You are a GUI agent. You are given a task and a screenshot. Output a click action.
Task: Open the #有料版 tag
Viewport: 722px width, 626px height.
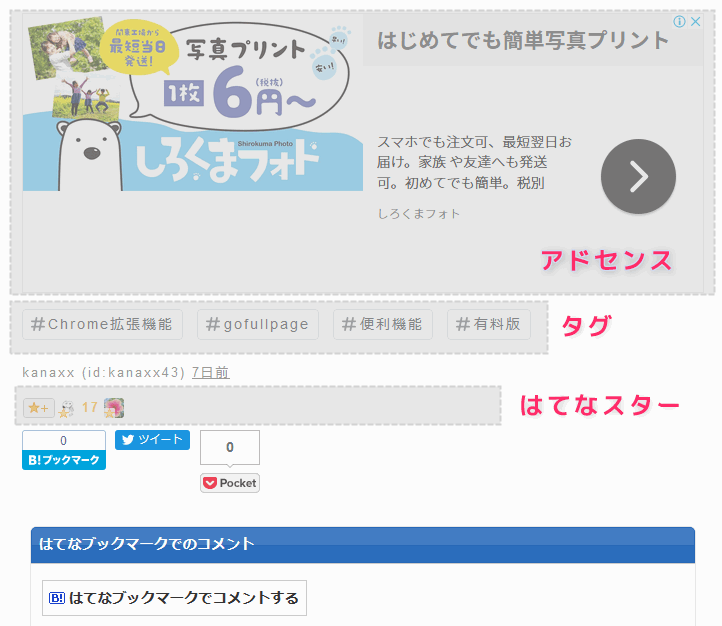click(x=489, y=325)
